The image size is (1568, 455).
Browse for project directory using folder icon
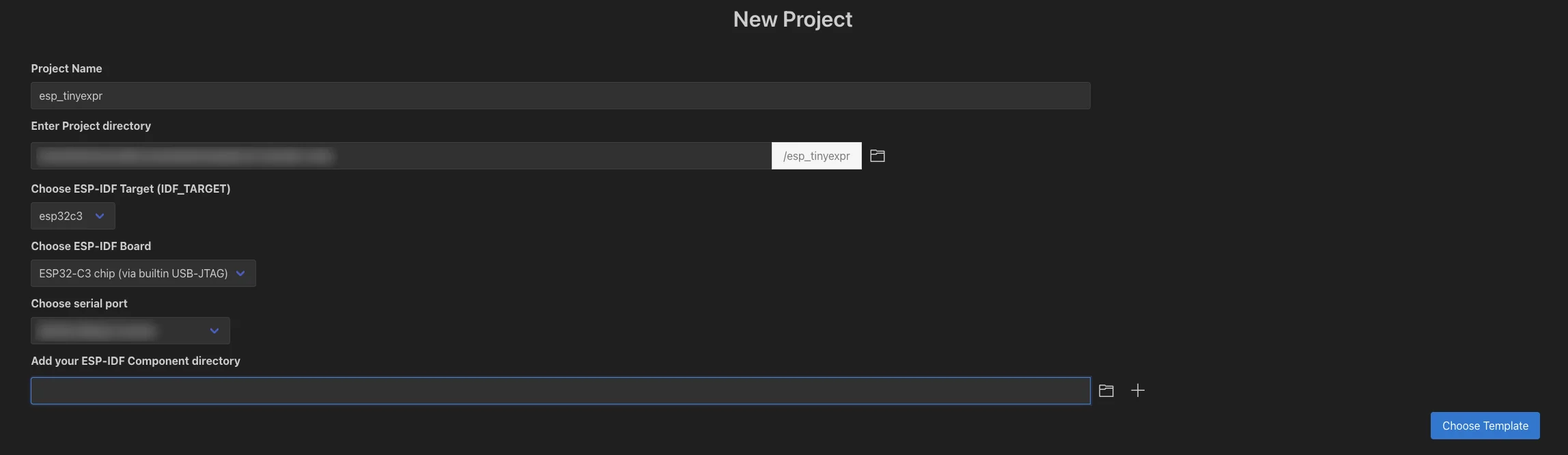[878, 156]
